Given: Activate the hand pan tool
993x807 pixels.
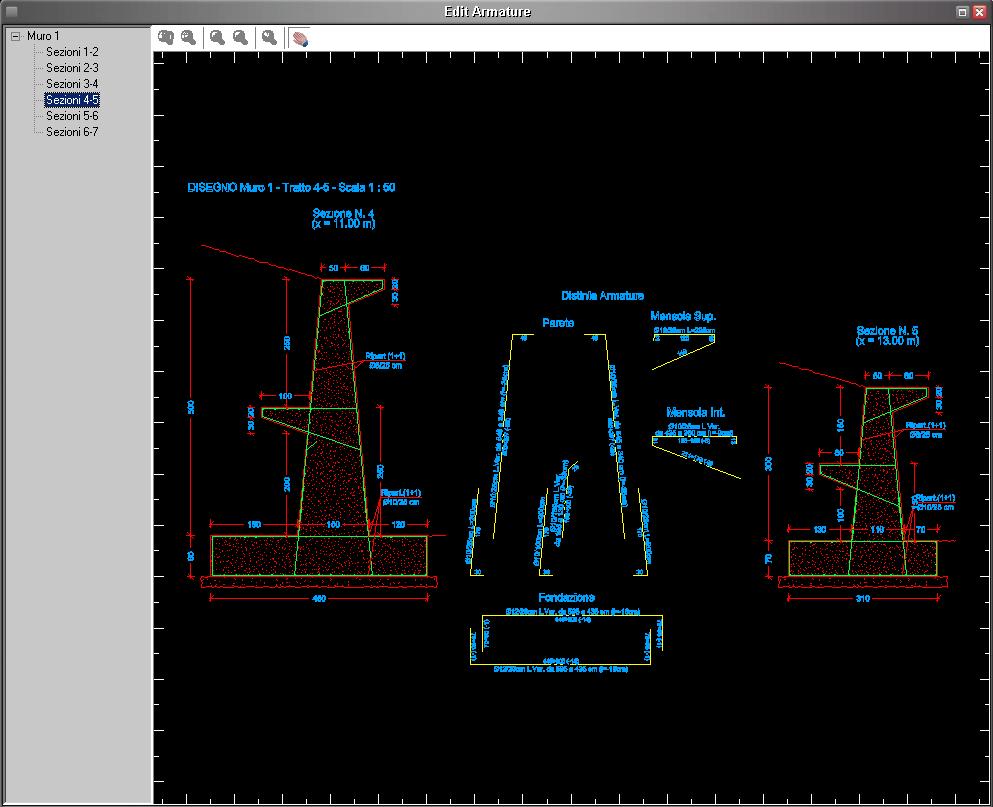Looking at the screenshot, I should click(x=299, y=38).
